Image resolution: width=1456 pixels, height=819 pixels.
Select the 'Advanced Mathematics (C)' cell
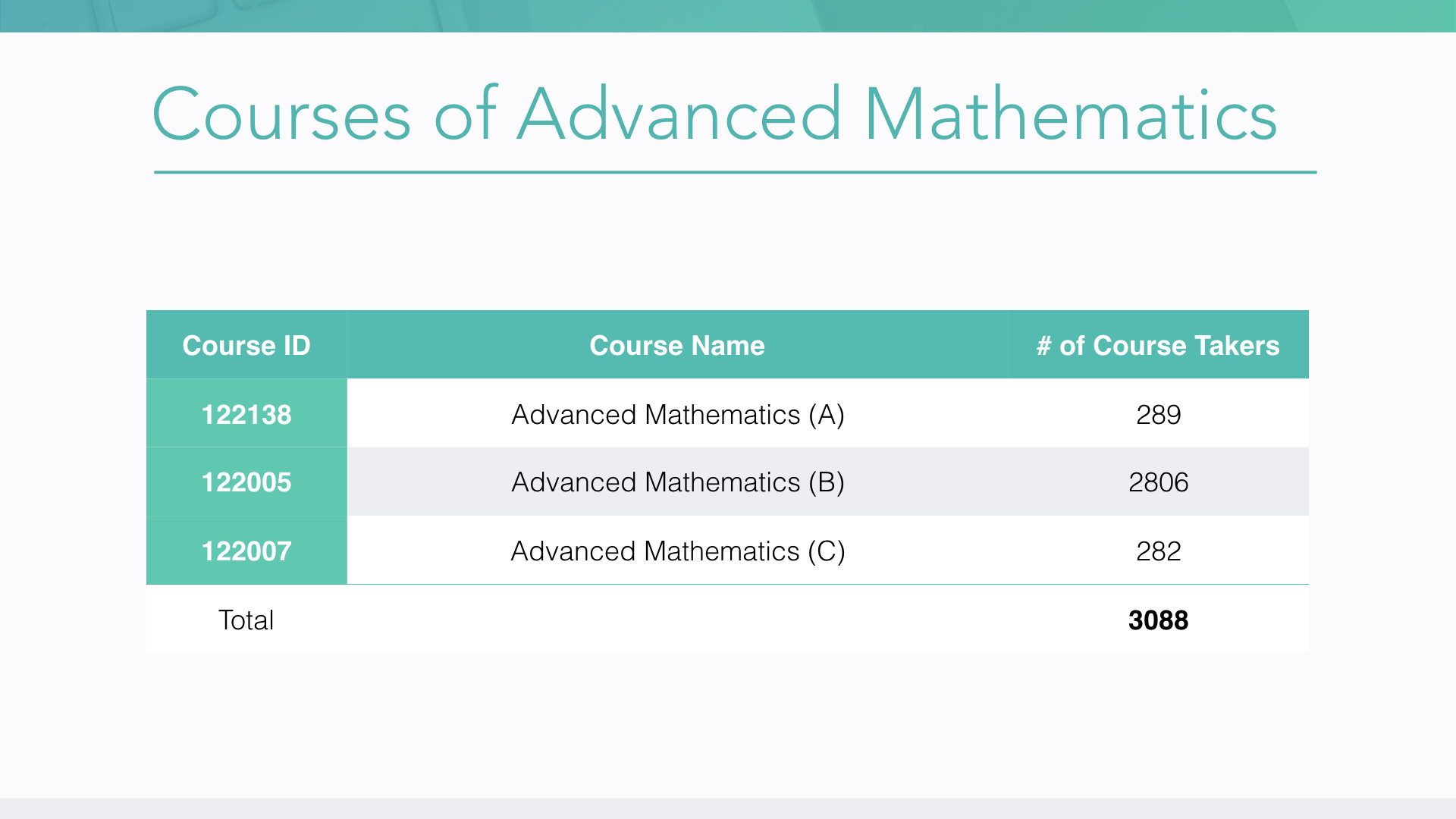click(677, 551)
